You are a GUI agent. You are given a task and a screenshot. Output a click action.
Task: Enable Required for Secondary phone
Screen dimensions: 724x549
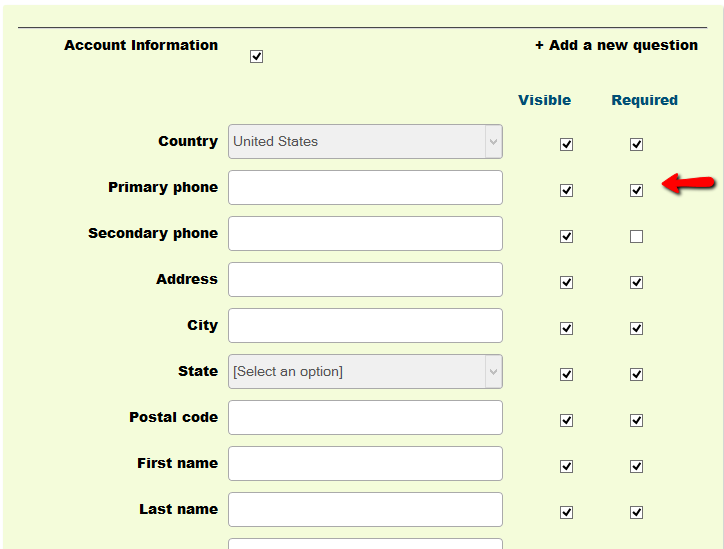[636, 237]
